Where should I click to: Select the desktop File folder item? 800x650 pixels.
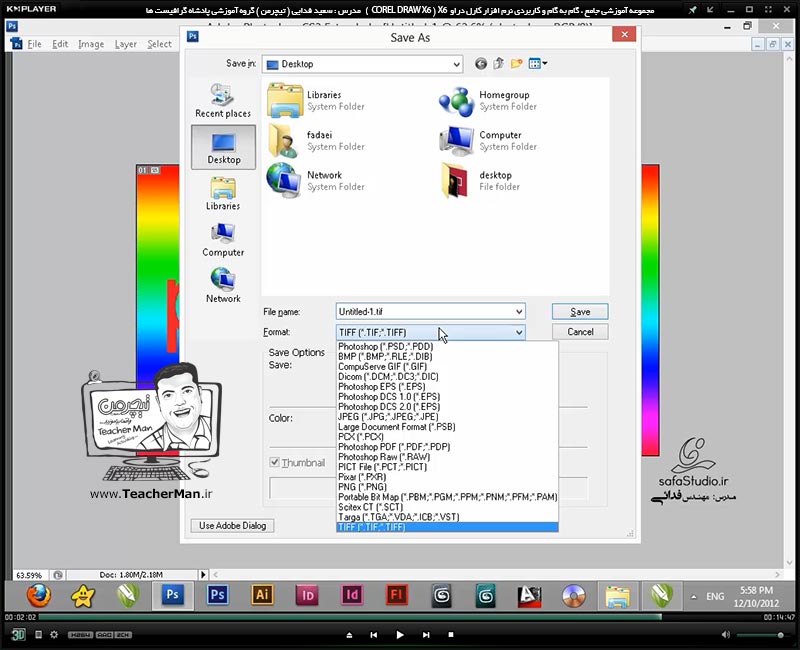coord(481,181)
